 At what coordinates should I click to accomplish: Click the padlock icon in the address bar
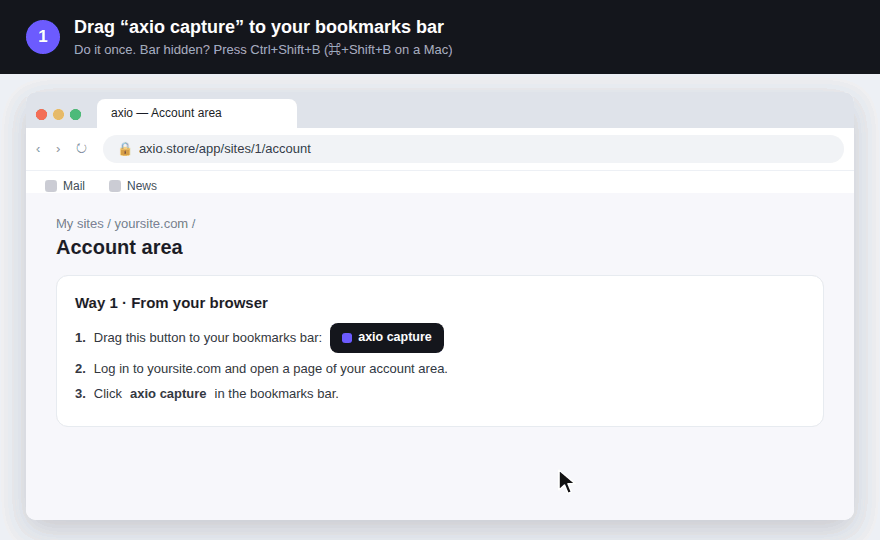(x=125, y=149)
